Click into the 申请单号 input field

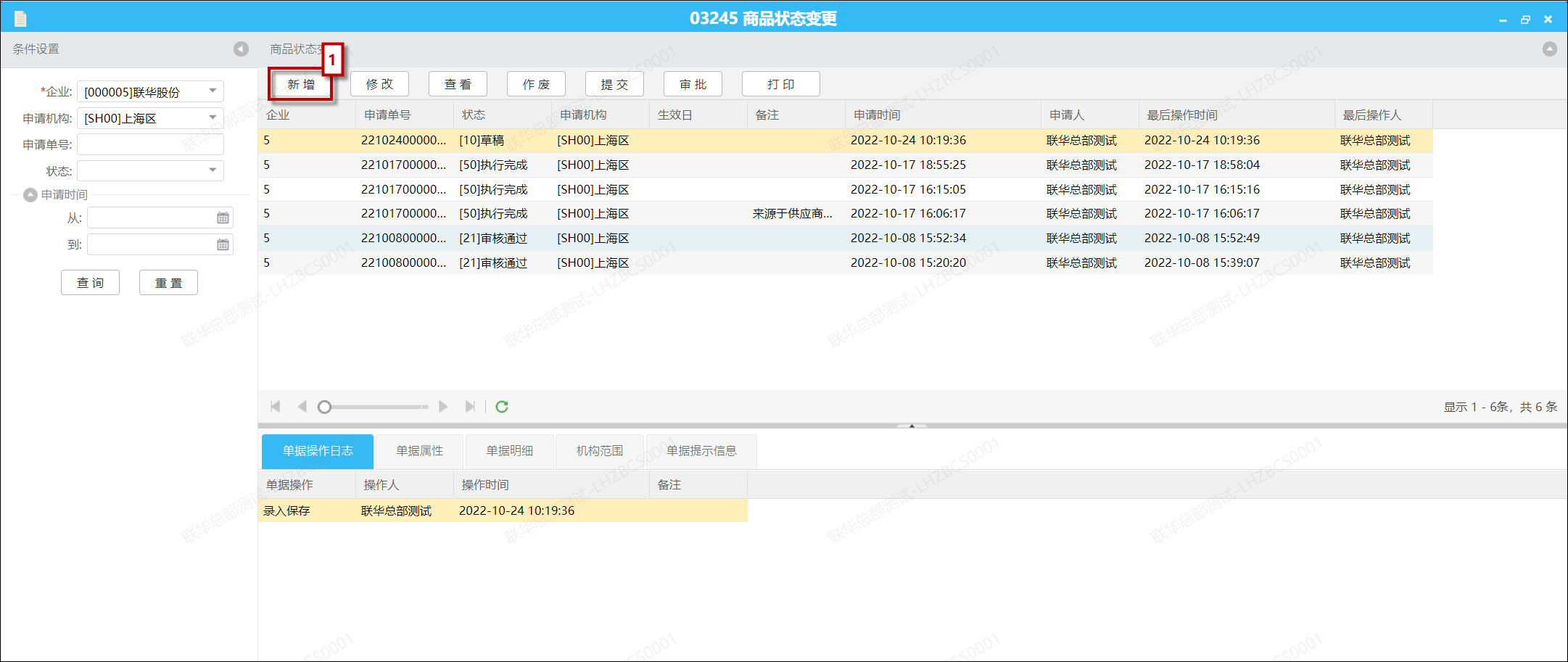(150, 144)
